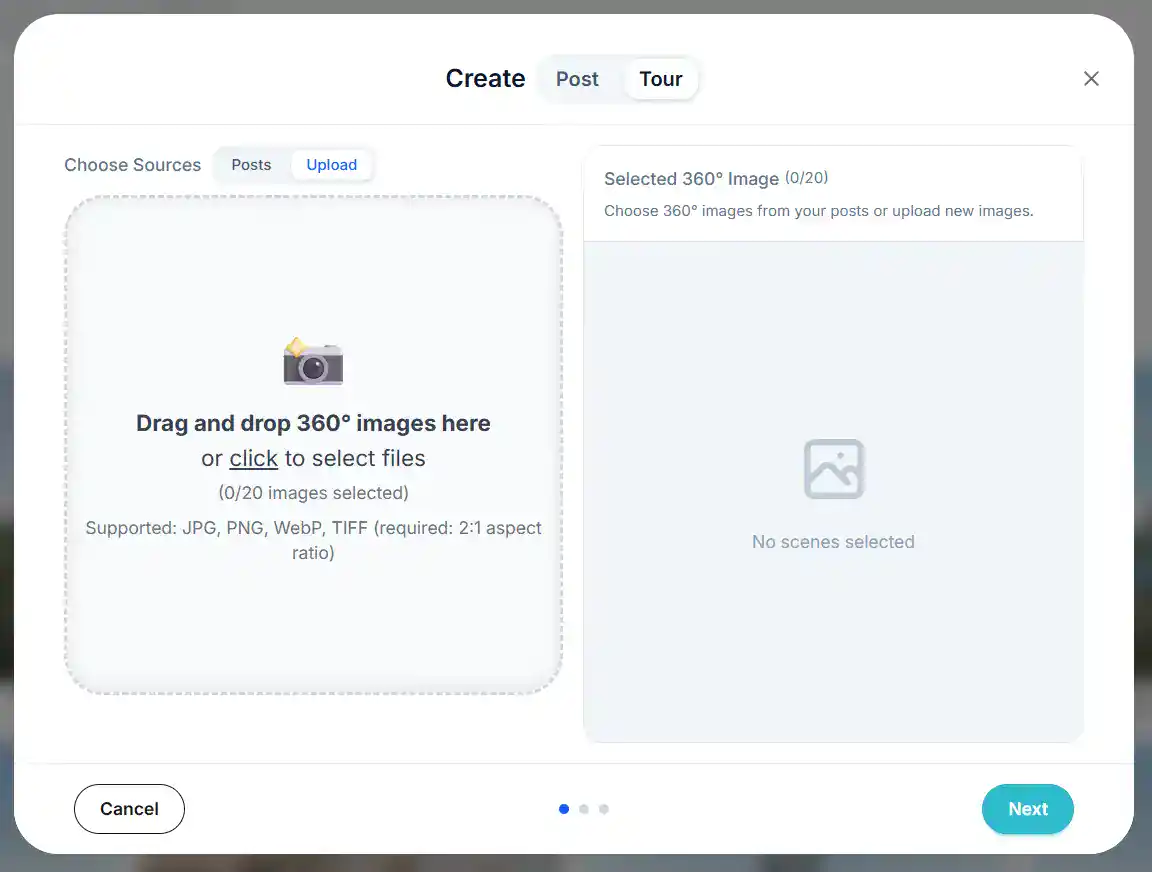Switch to the Post tab
Image resolution: width=1152 pixels, height=872 pixels.
pyautogui.click(x=577, y=78)
